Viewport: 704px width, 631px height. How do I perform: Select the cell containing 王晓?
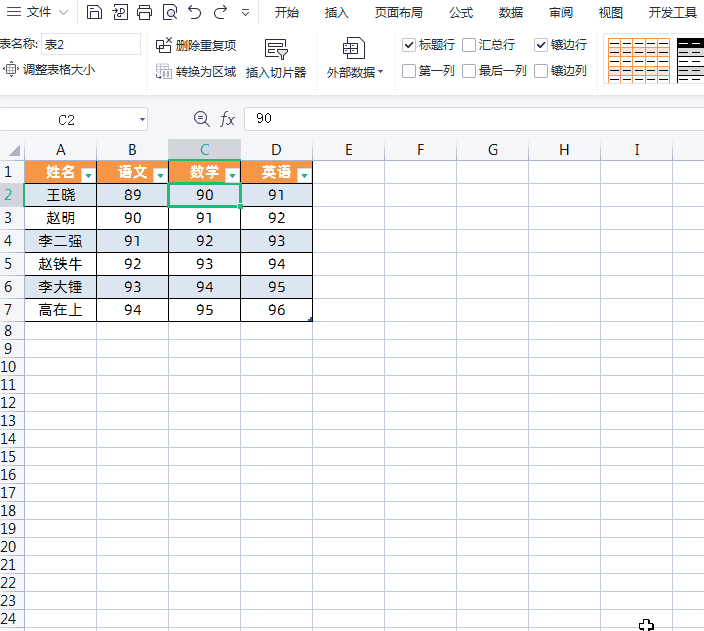click(61, 195)
